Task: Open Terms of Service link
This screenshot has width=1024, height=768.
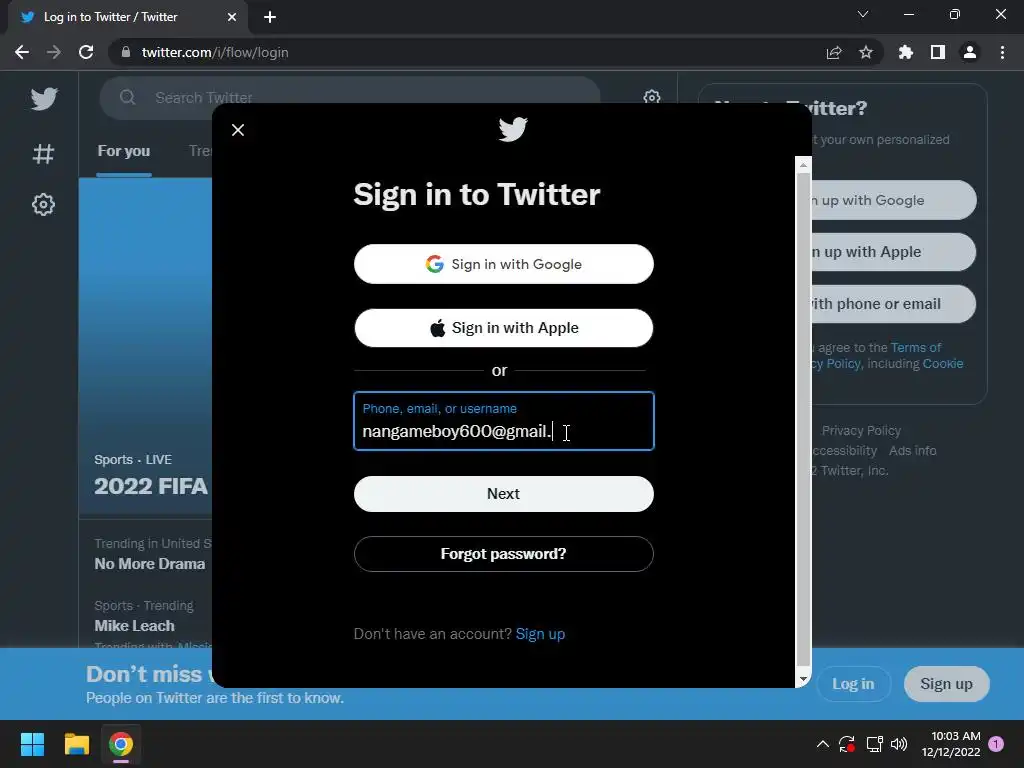Action: point(916,347)
